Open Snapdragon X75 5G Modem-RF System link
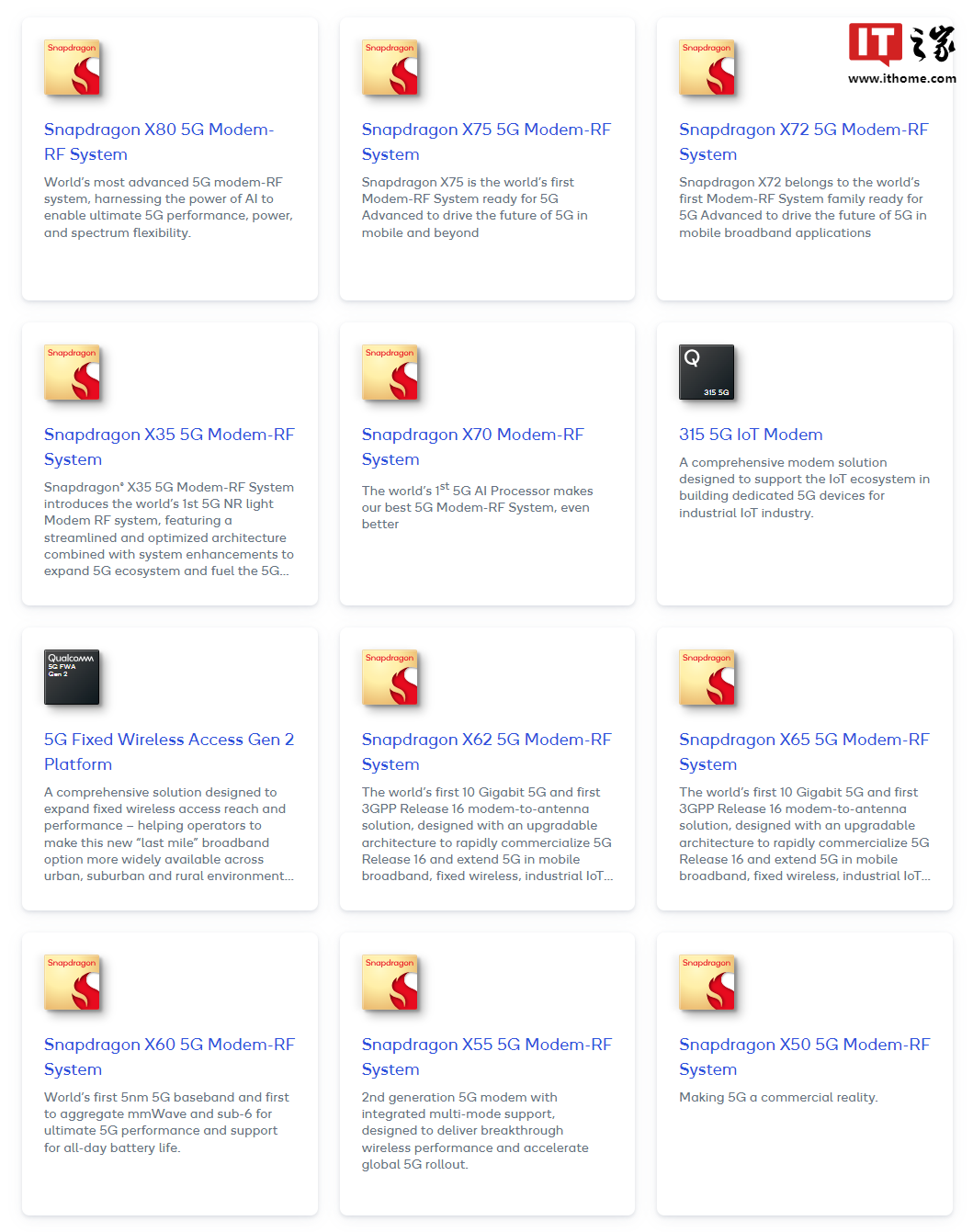 (x=486, y=141)
